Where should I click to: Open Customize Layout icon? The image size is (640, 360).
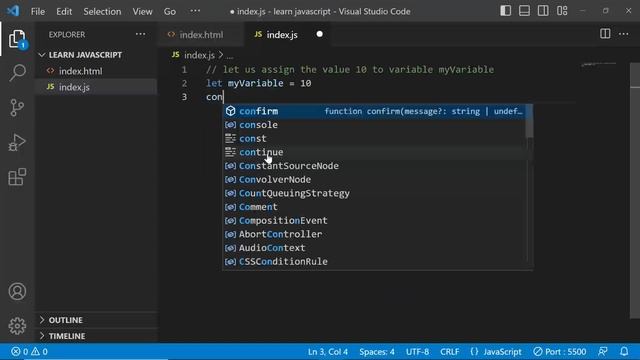click(562, 11)
